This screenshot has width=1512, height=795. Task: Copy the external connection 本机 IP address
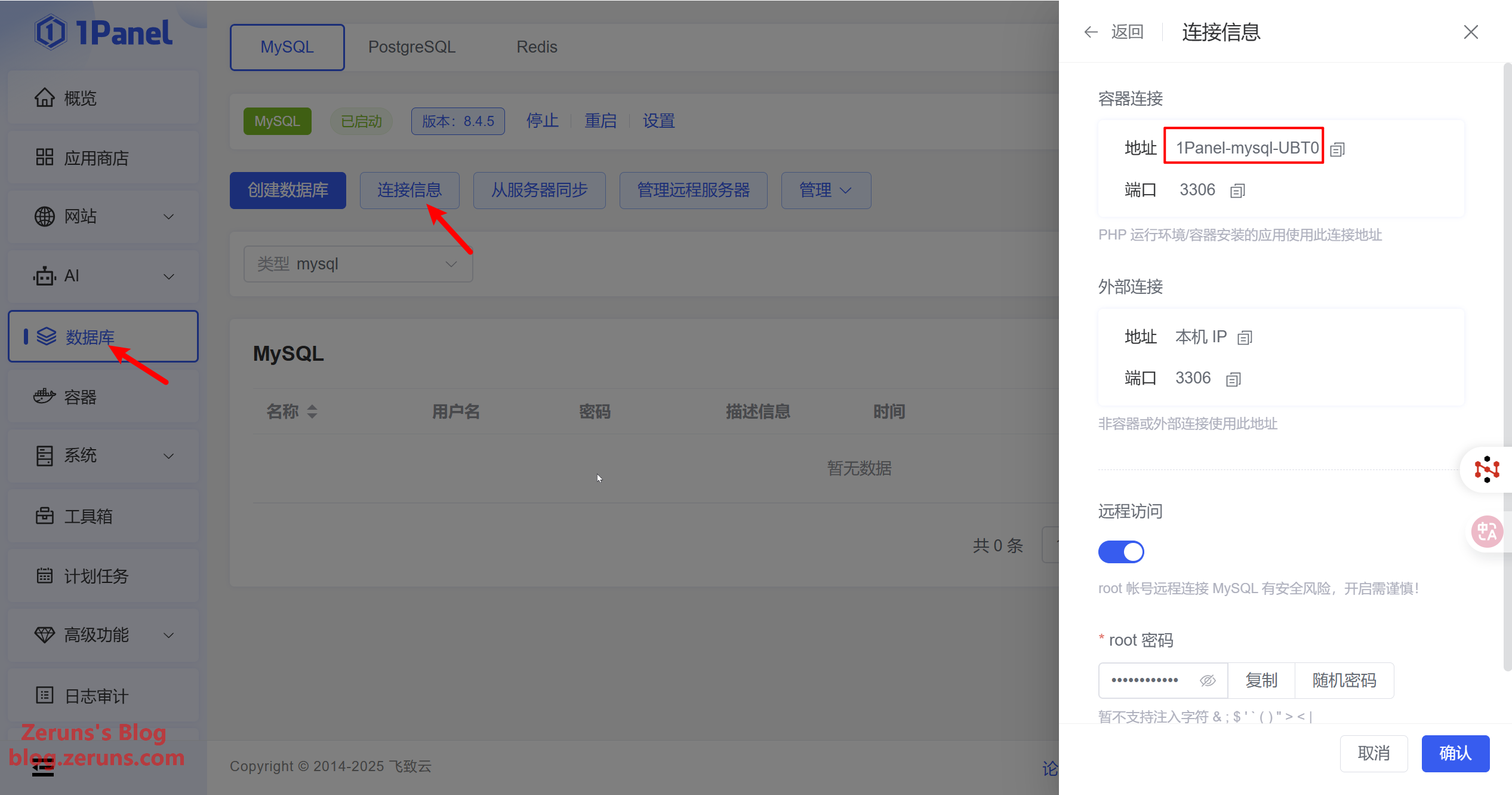pos(1245,338)
